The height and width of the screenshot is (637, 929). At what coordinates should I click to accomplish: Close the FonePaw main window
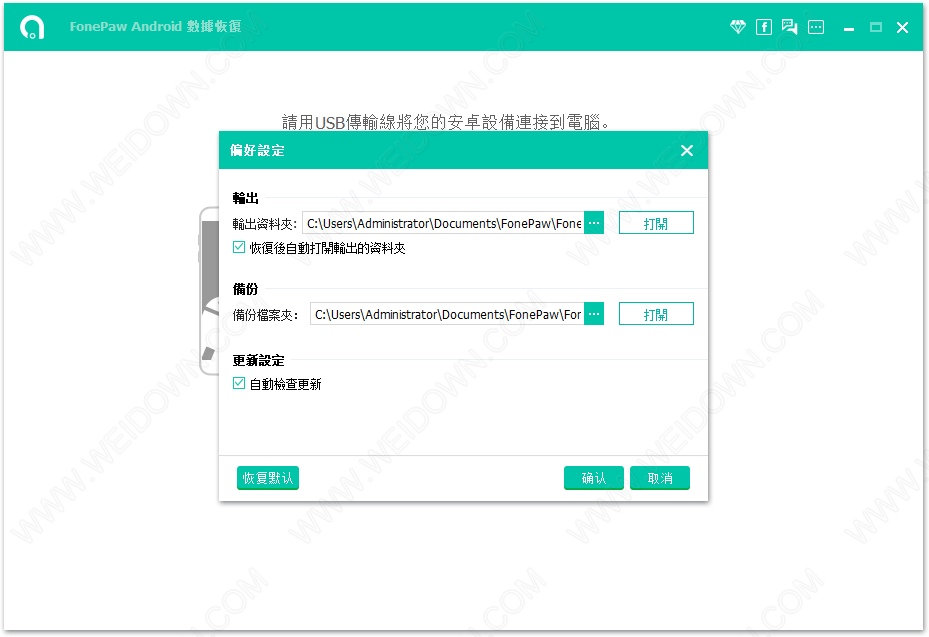[x=902, y=27]
